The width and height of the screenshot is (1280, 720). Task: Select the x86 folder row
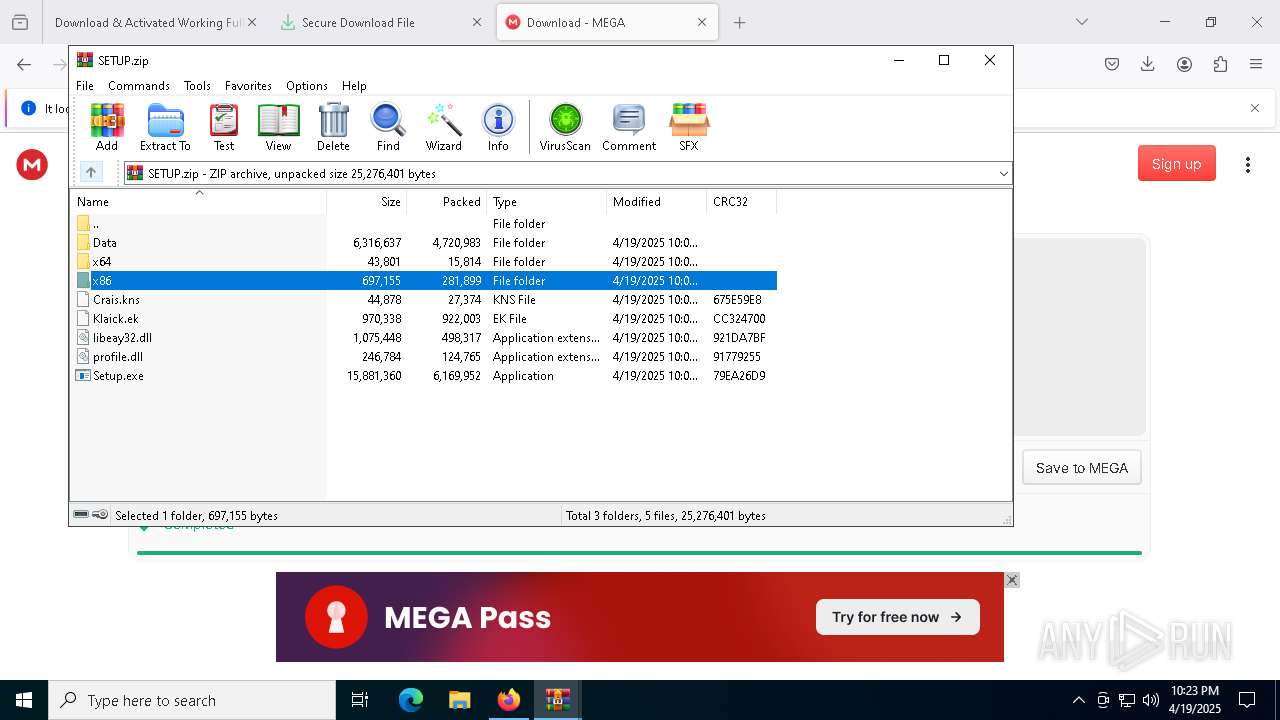click(x=423, y=281)
